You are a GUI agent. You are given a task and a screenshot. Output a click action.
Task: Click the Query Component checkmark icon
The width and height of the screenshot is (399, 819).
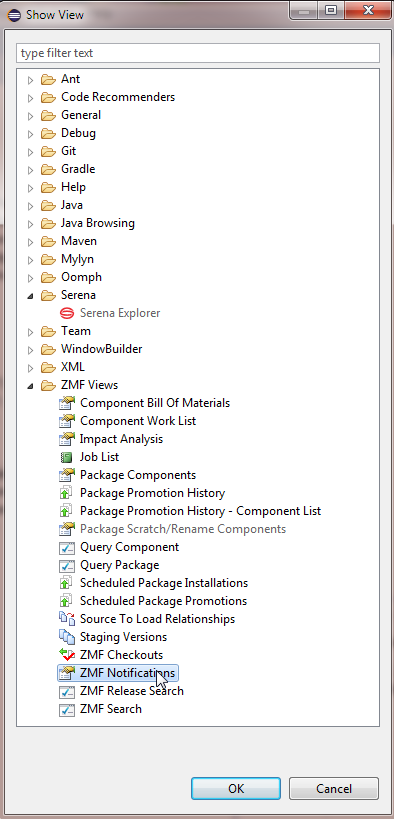tap(67, 547)
